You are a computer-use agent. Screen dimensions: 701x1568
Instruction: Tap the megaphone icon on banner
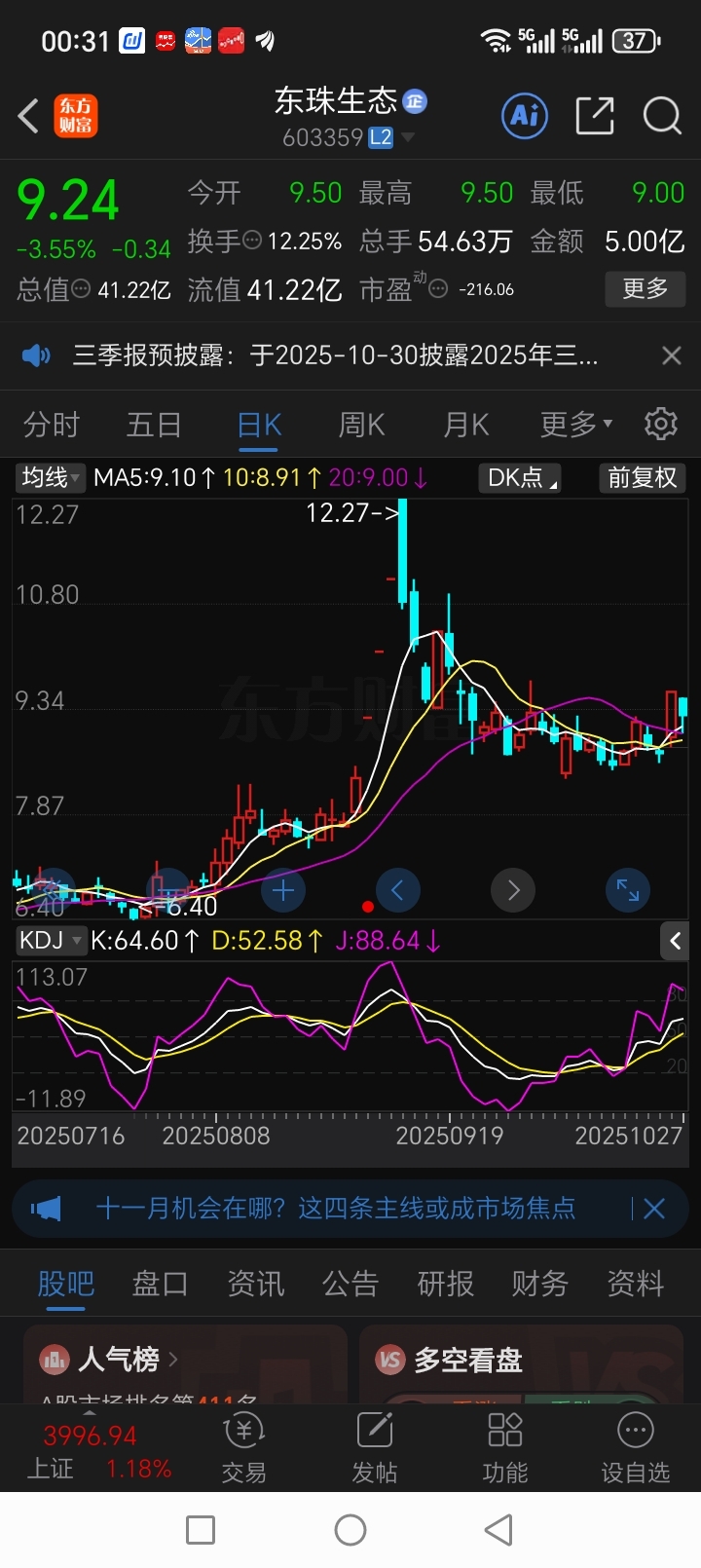click(46, 1209)
